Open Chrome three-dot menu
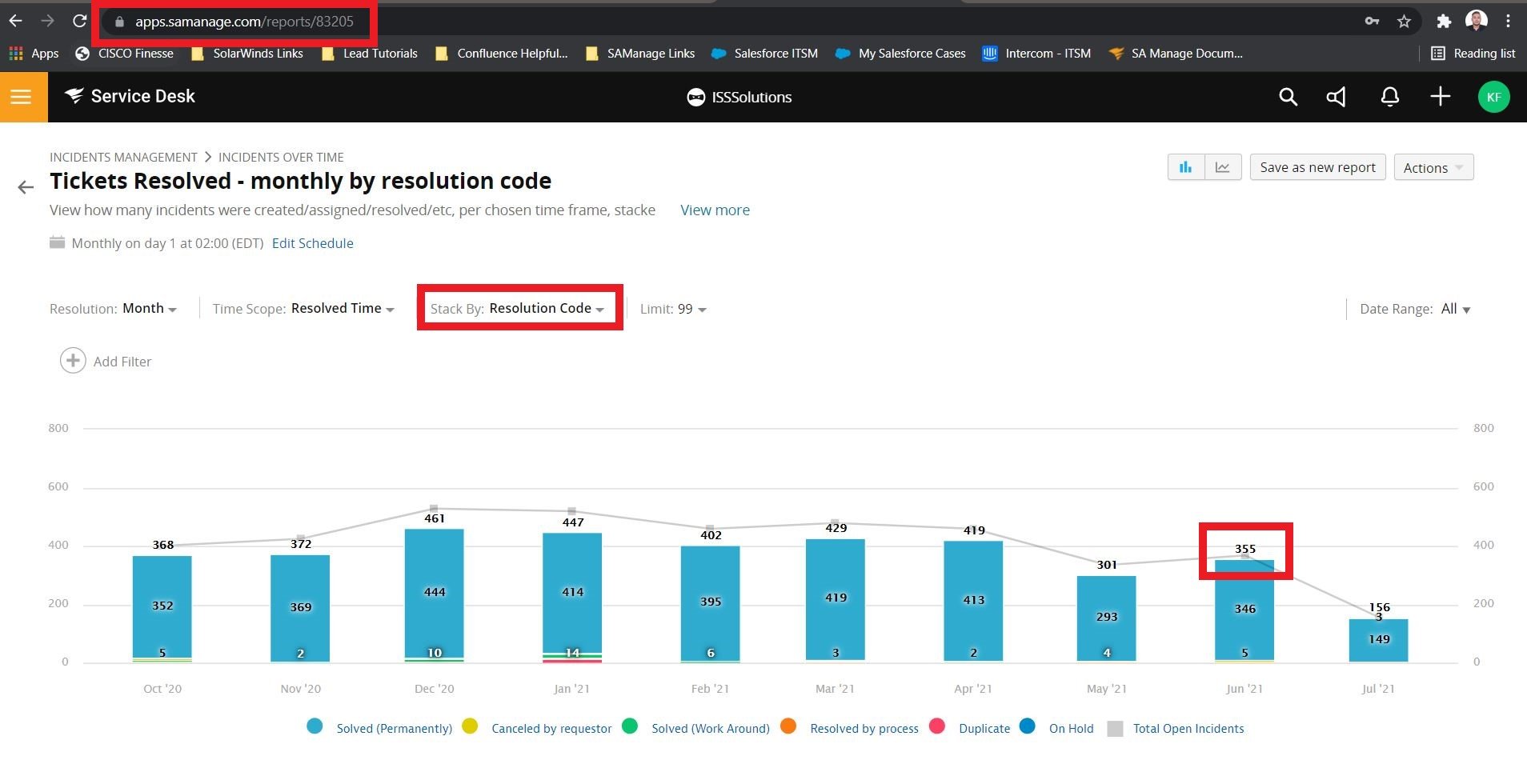Image resolution: width=1527 pixels, height=784 pixels. tap(1508, 22)
